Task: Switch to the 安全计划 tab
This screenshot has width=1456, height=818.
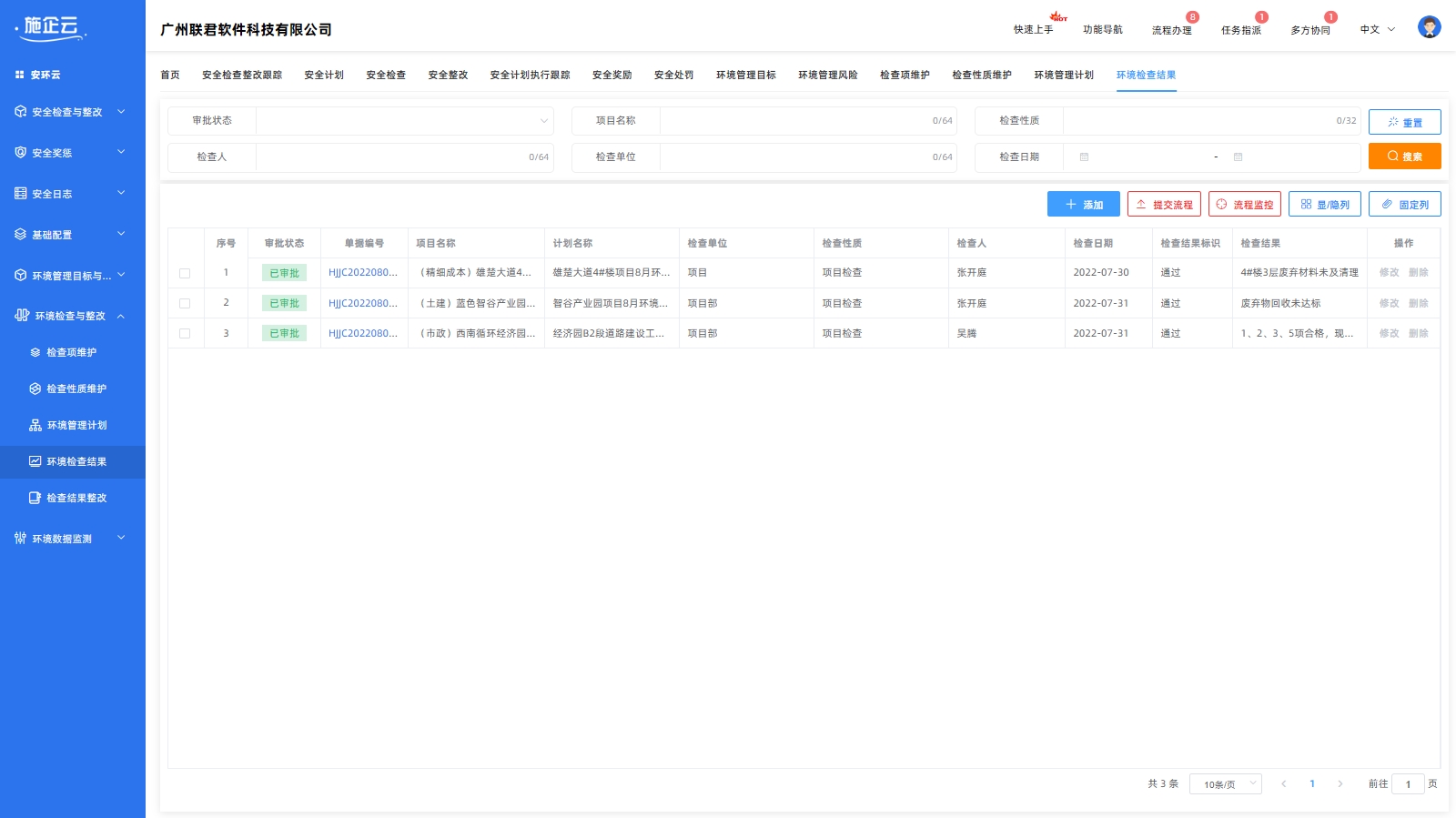Action: pos(324,75)
